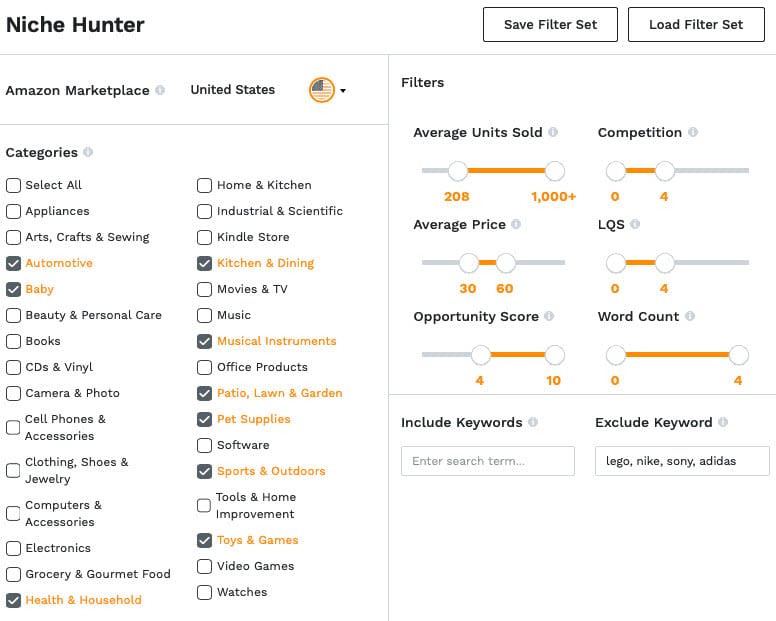This screenshot has width=776, height=621.
Task: Uncheck the Baby category
Action: click(13, 289)
